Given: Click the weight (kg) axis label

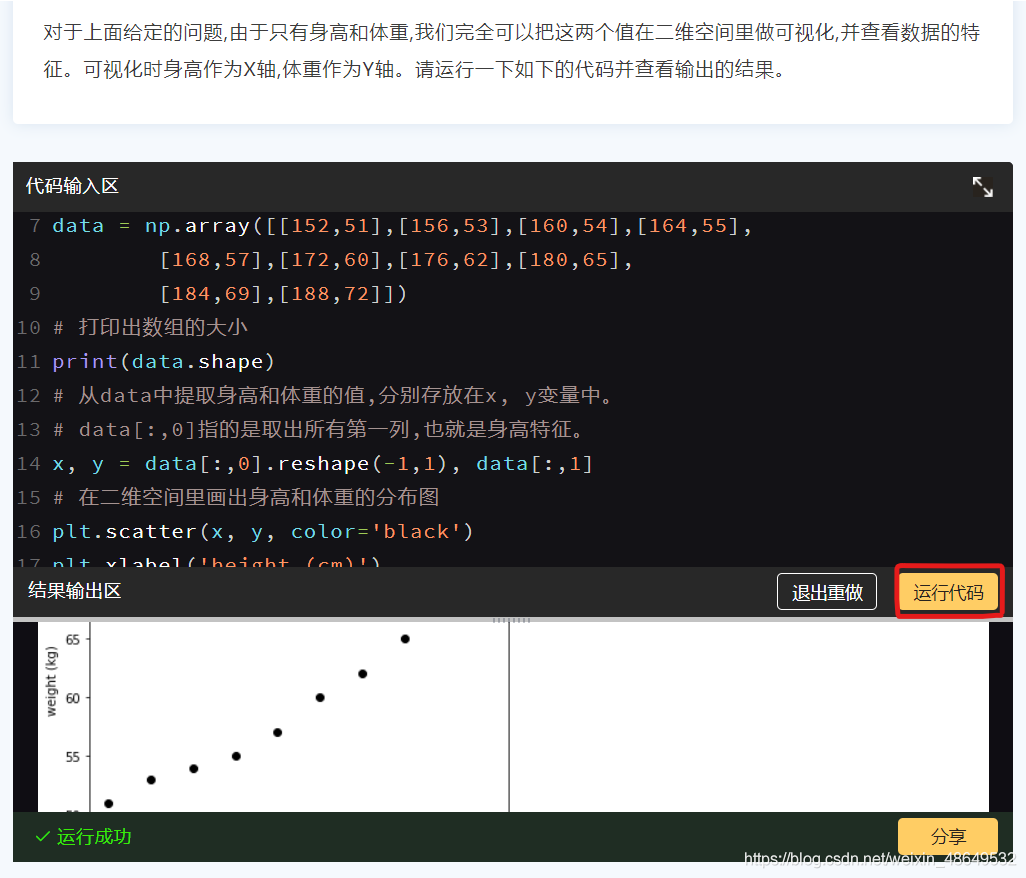Looking at the screenshot, I should coord(52,681).
